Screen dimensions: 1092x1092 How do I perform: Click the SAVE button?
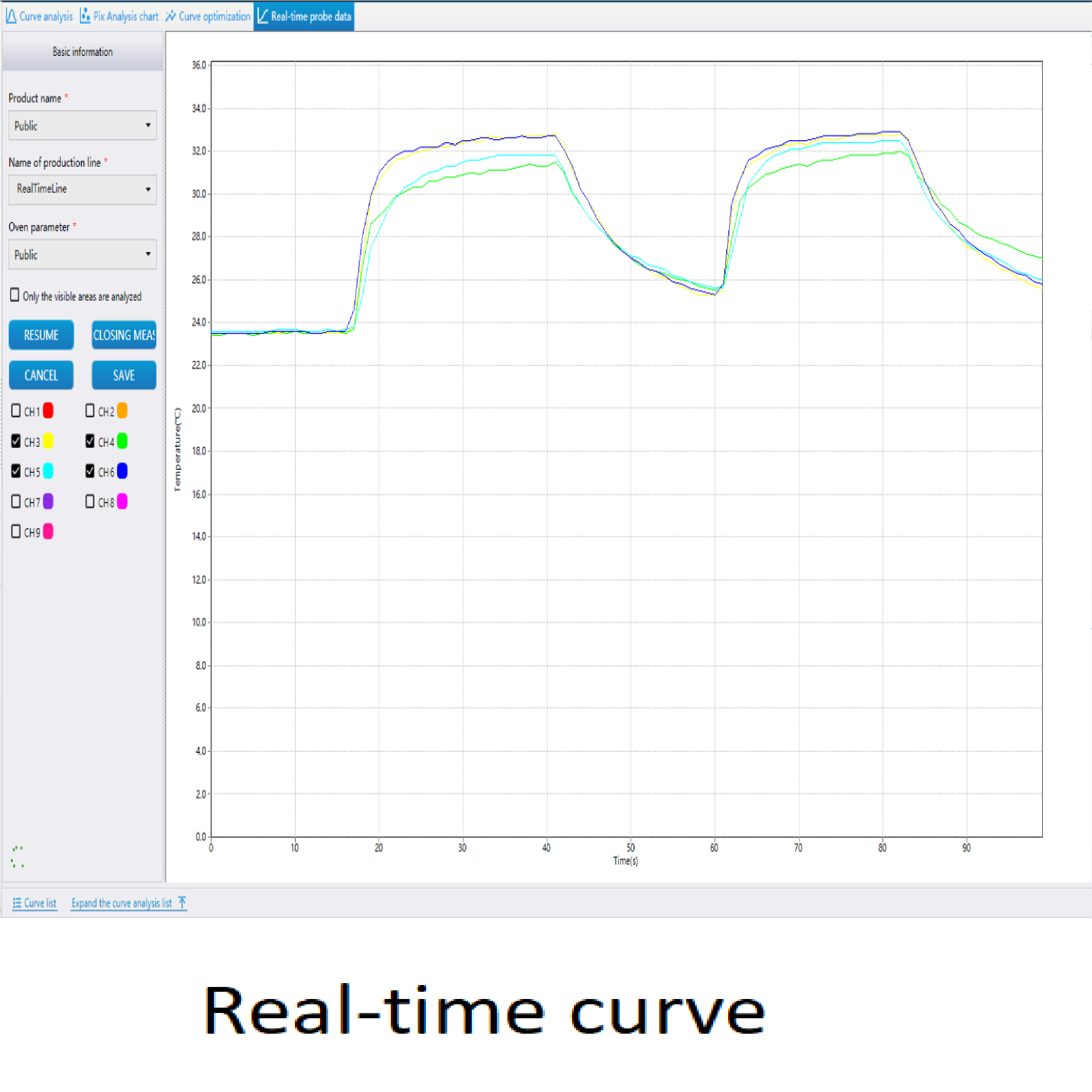point(124,375)
